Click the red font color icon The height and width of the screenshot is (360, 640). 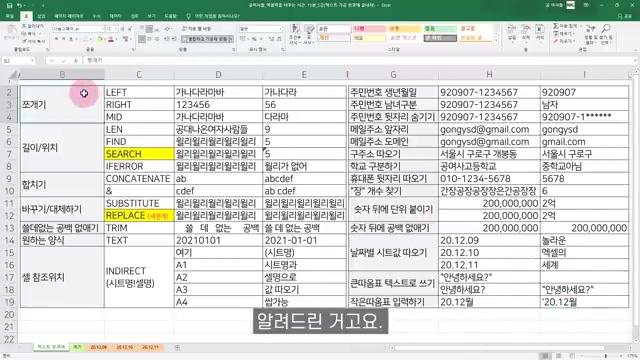111,39
